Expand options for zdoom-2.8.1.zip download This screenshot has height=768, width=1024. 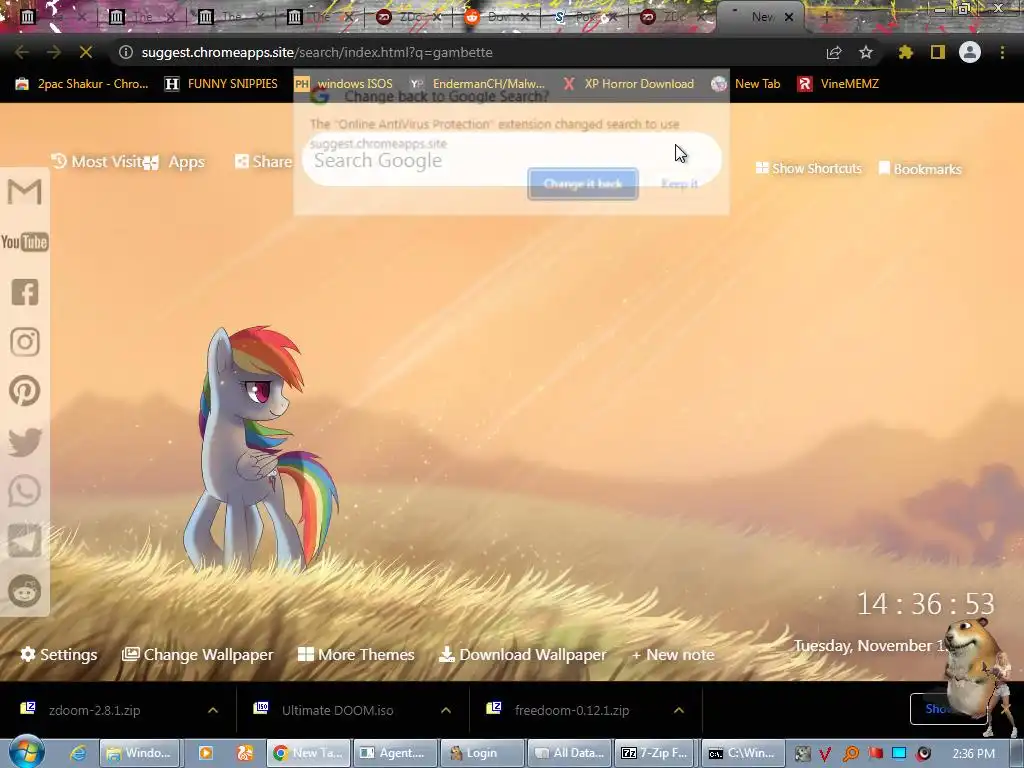pyautogui.click(x=213, y=710)
